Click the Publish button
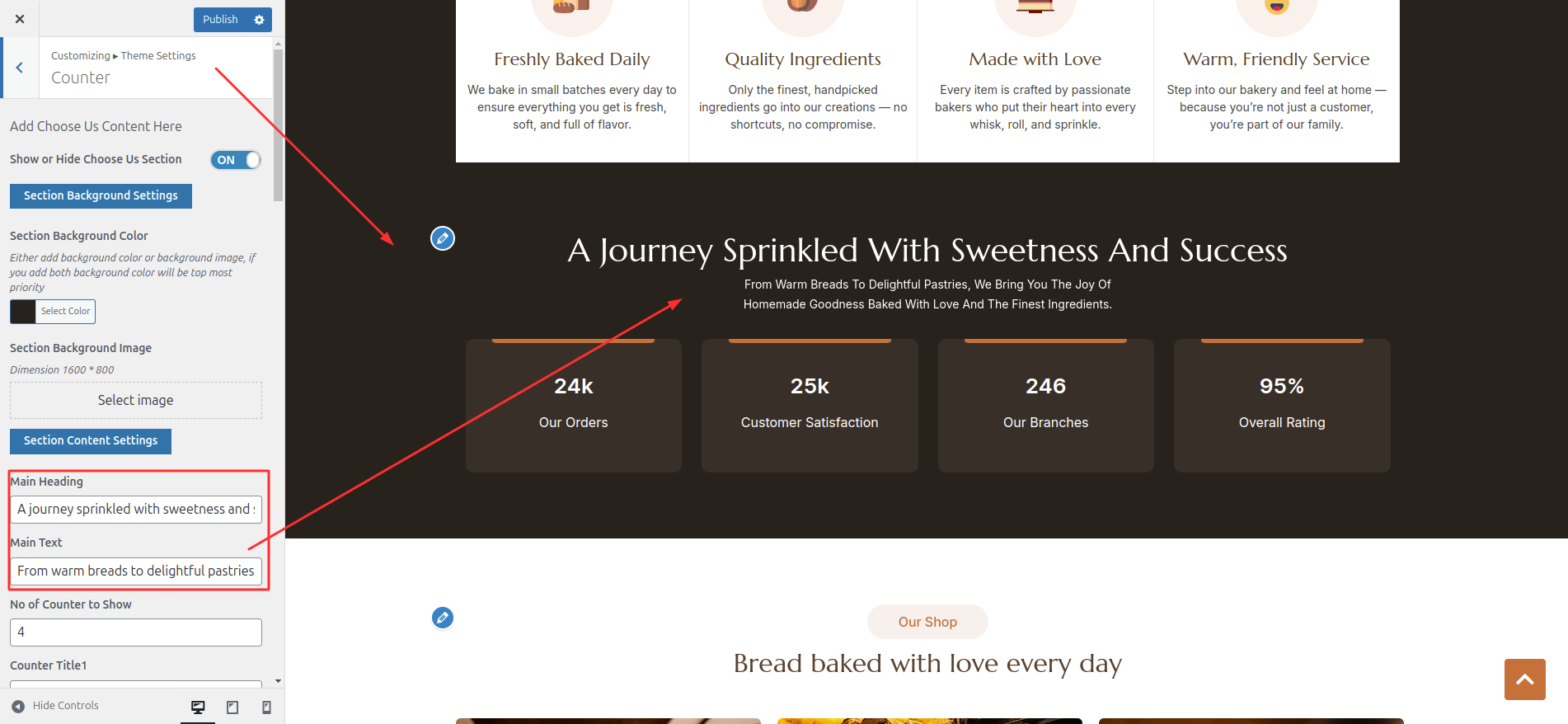 [x=220, y=20]
